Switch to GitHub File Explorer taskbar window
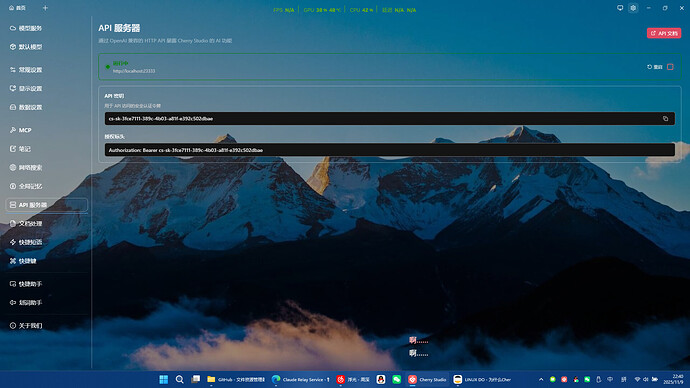The image size is (690, 388). 236,379
